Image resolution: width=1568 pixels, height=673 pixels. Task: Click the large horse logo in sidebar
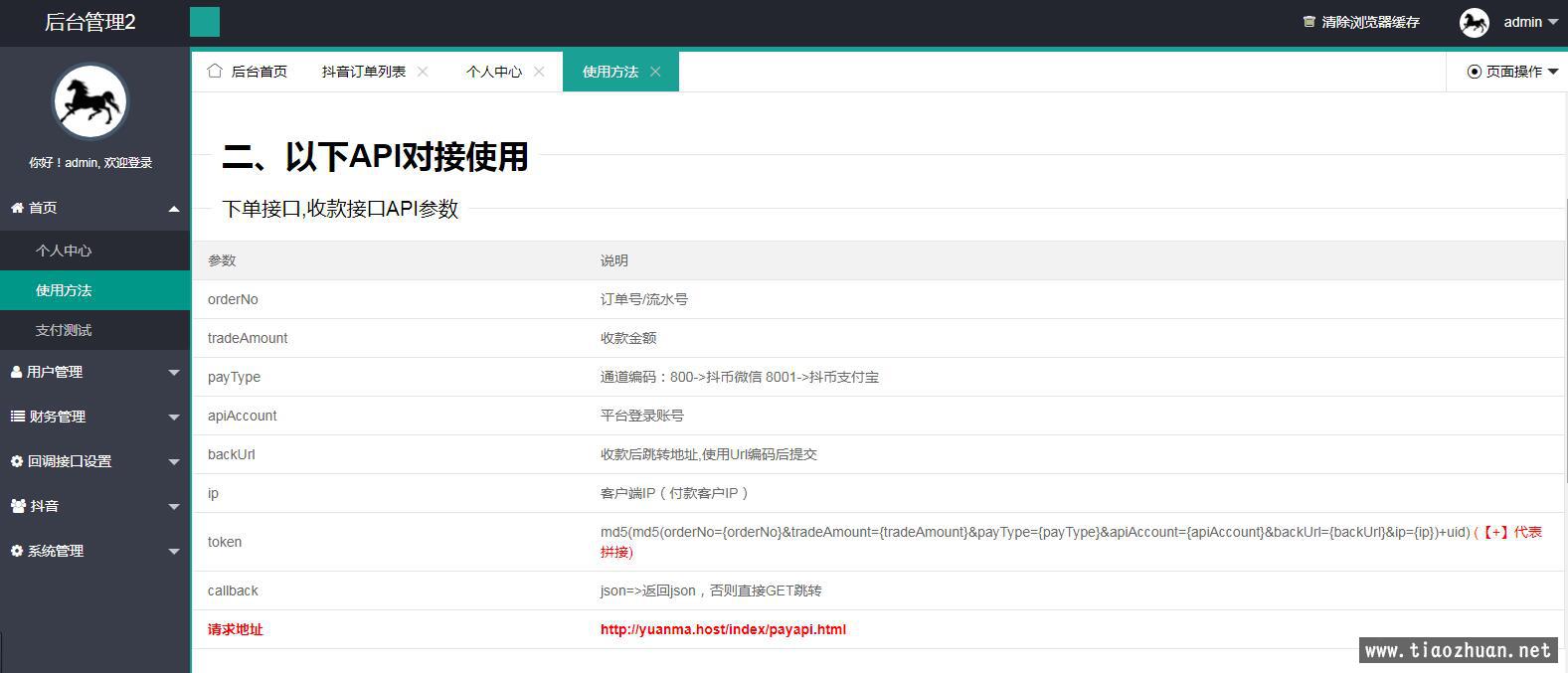point(89,101)
